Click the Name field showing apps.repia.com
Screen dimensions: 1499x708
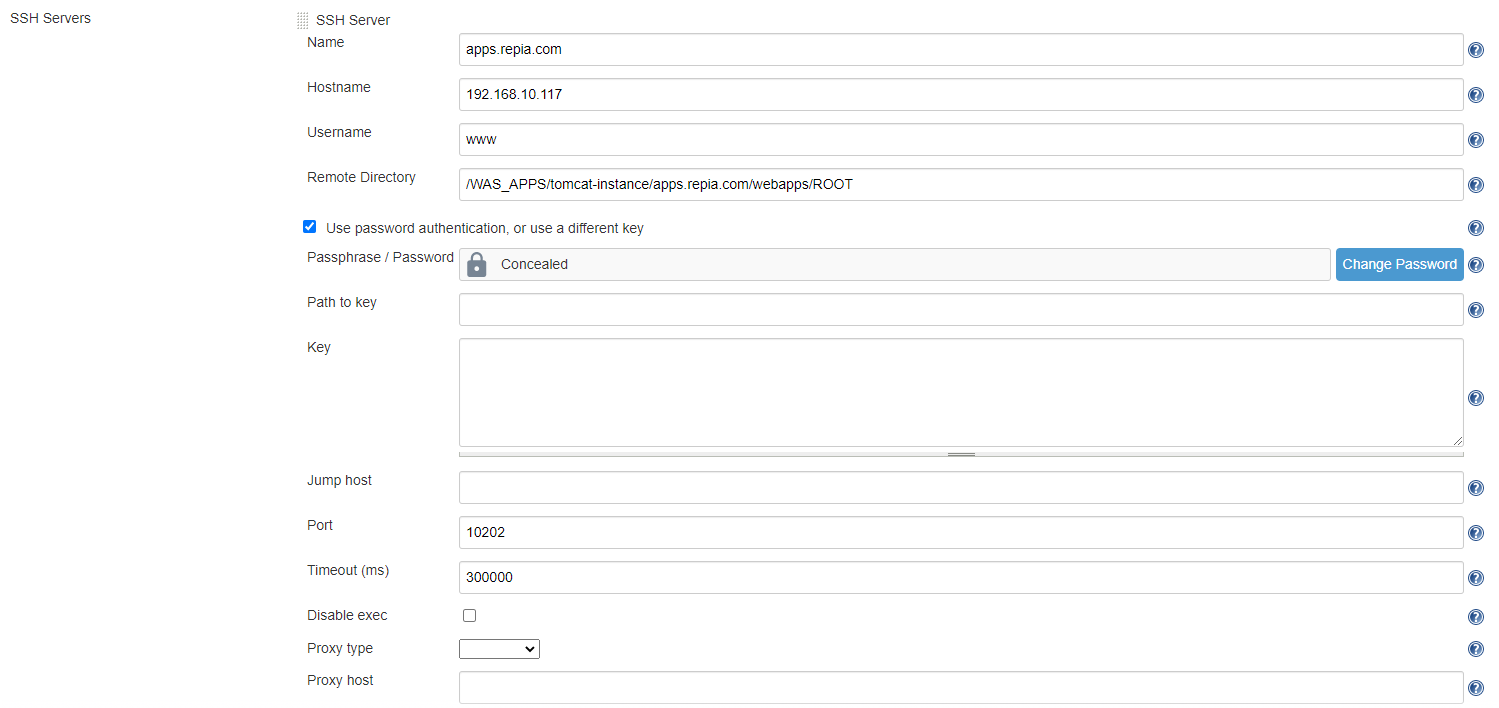(960, 50)
